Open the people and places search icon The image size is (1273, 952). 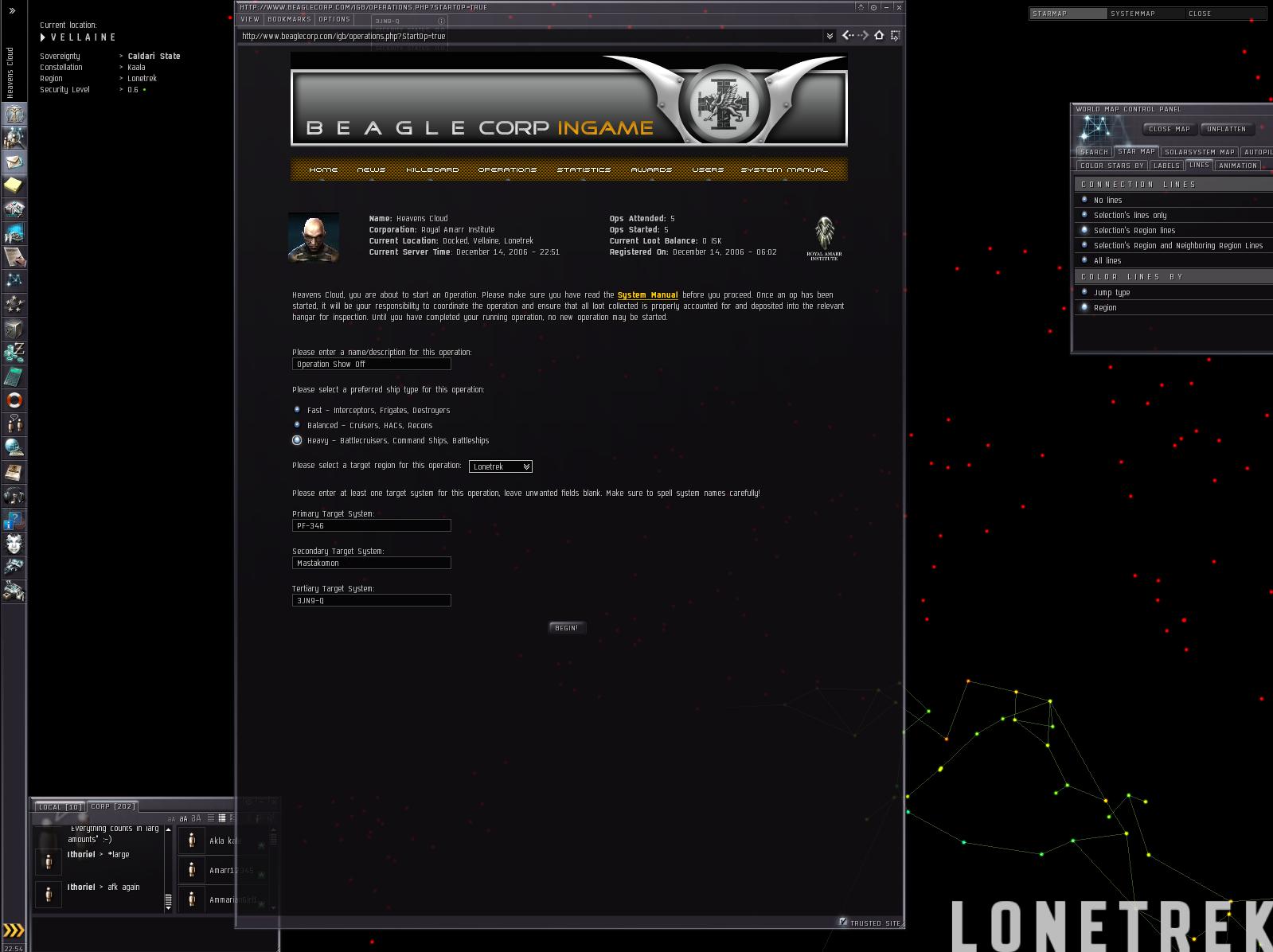(x=14, y=138)
